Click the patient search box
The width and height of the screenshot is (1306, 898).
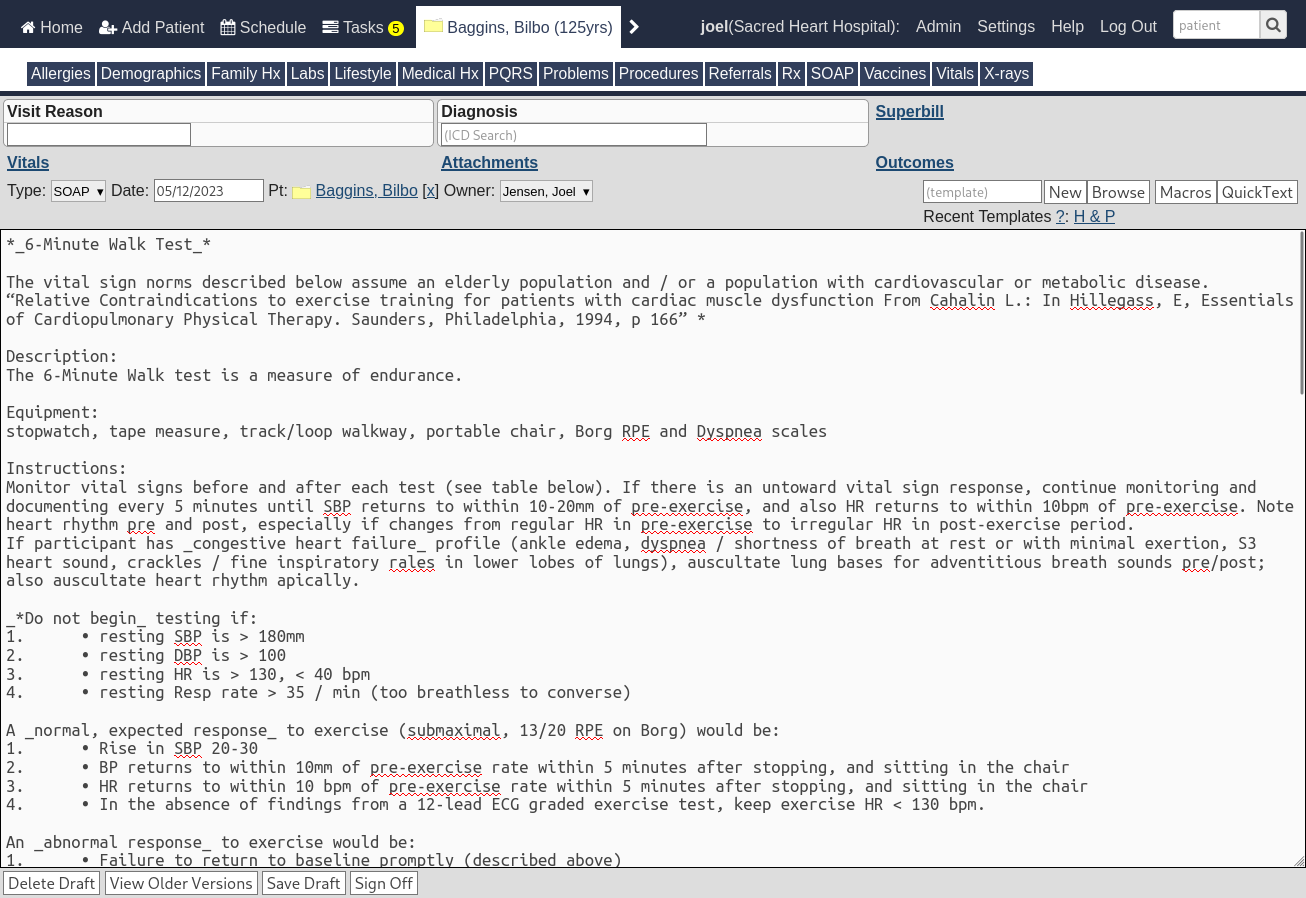pyautogui.click(x=1216, y=25)
